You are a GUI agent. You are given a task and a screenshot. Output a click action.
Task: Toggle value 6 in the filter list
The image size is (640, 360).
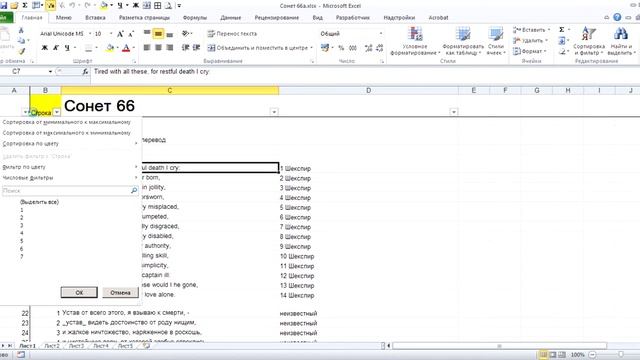coord(22,249)
